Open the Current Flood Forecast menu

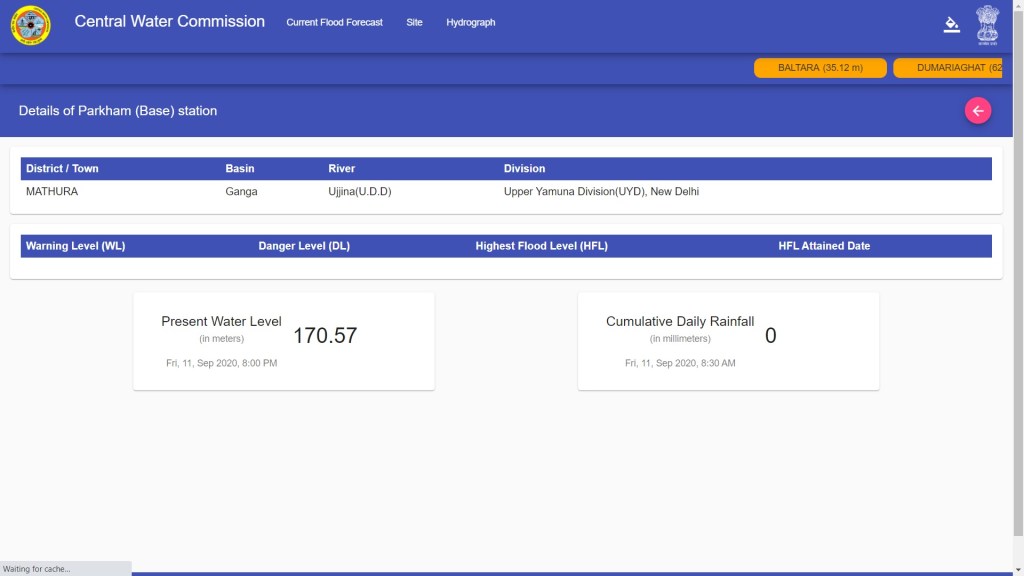(334, 22)
